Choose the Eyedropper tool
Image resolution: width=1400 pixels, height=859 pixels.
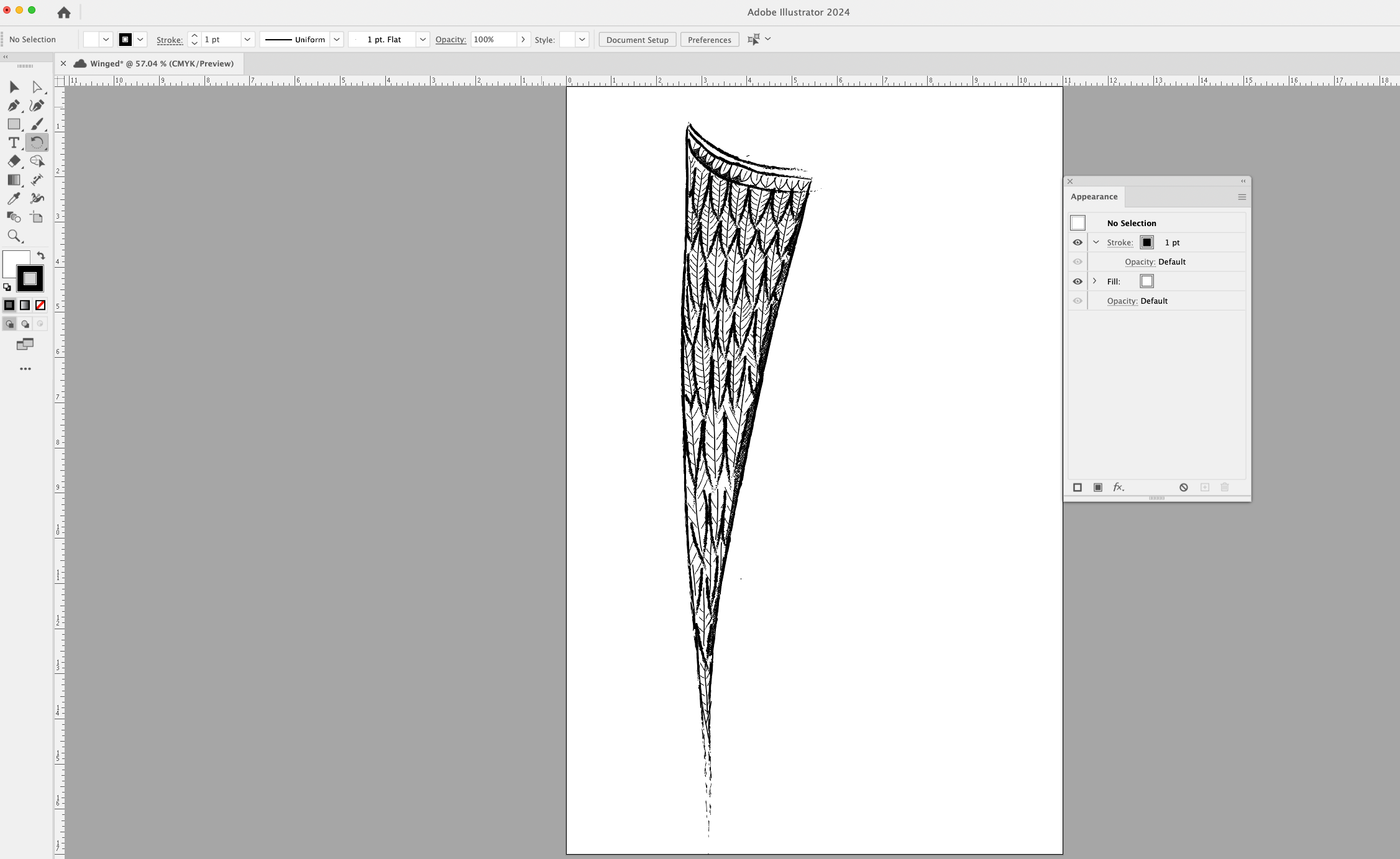(14, 198)
